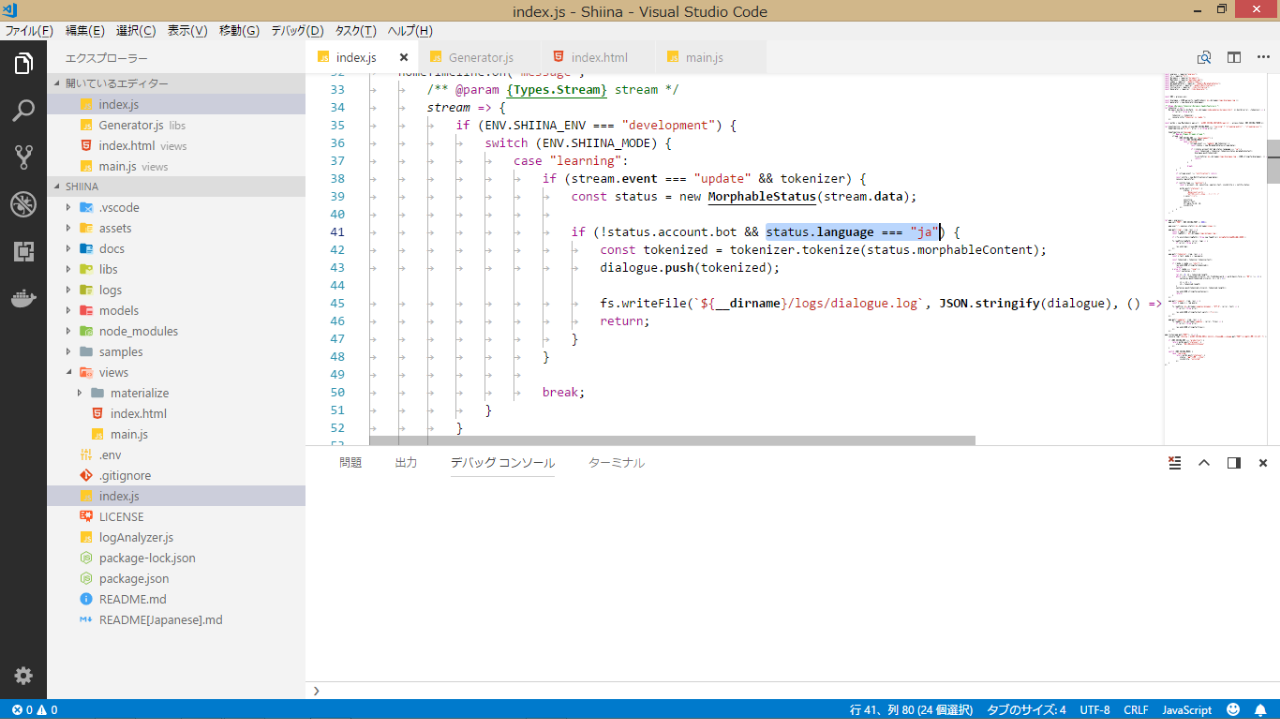Toggle panel position to the side

click(x=1234, y=463)
